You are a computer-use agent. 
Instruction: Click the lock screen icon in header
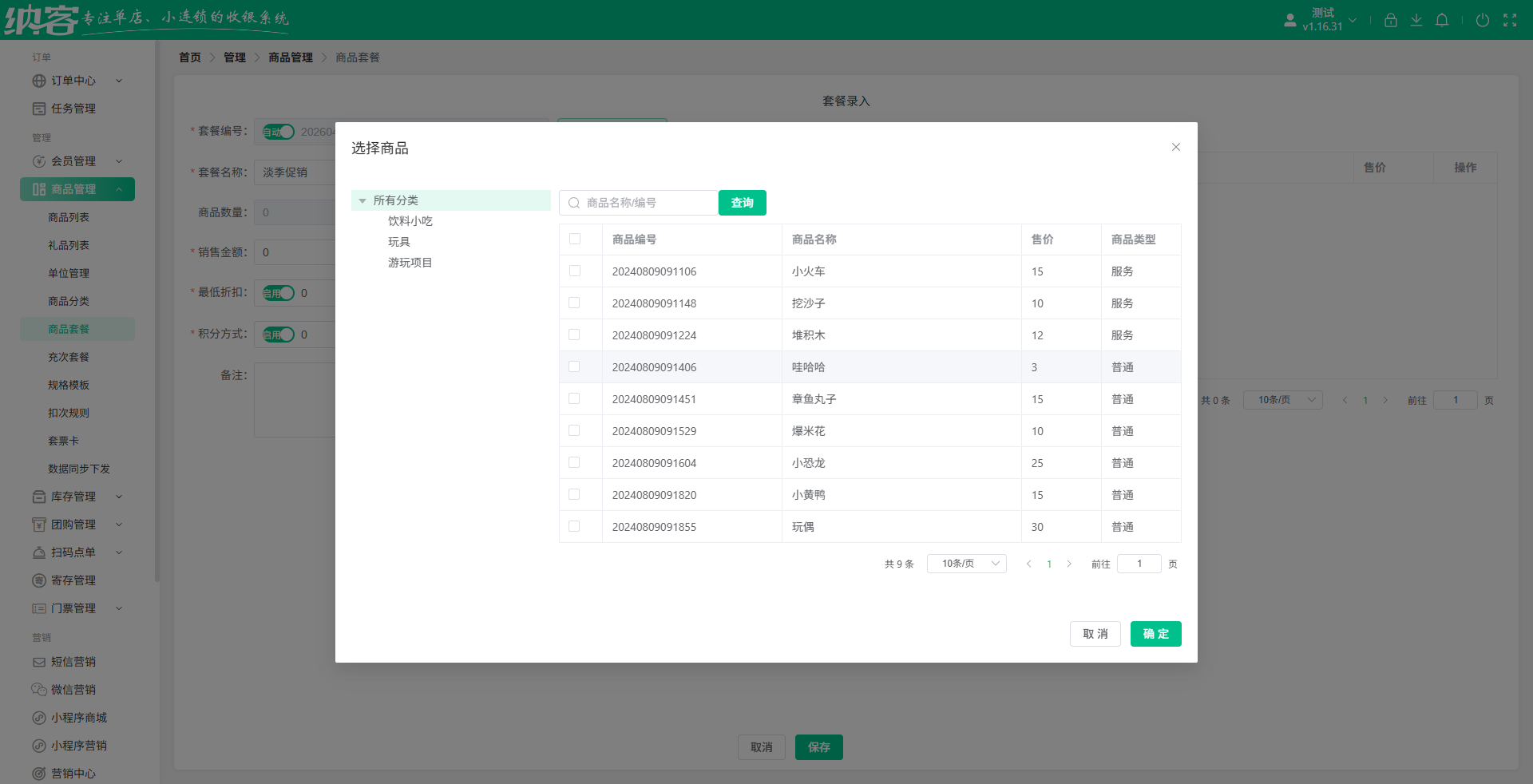coord(1390,21)
